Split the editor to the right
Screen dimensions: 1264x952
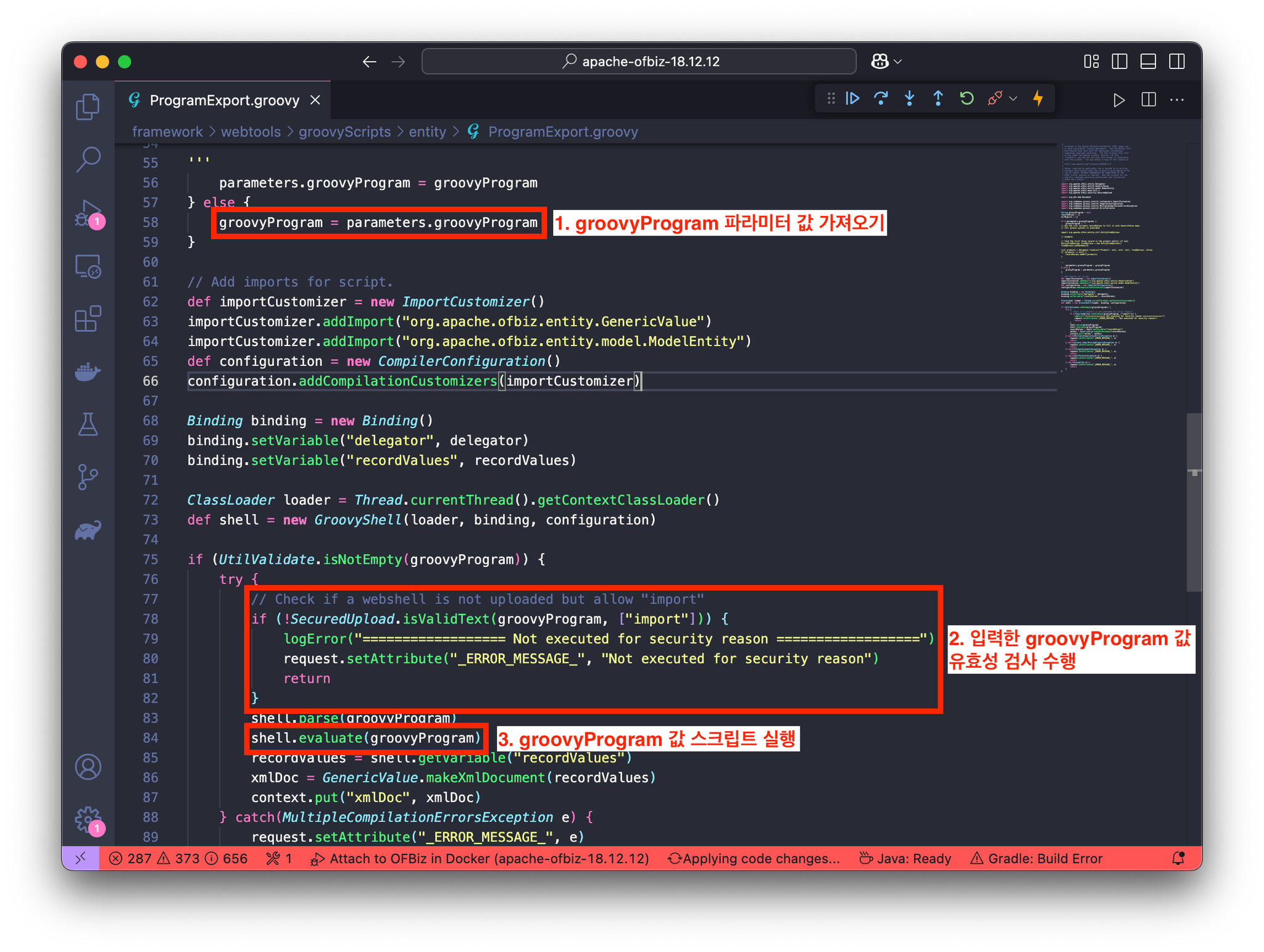(x=1148, y=100)
